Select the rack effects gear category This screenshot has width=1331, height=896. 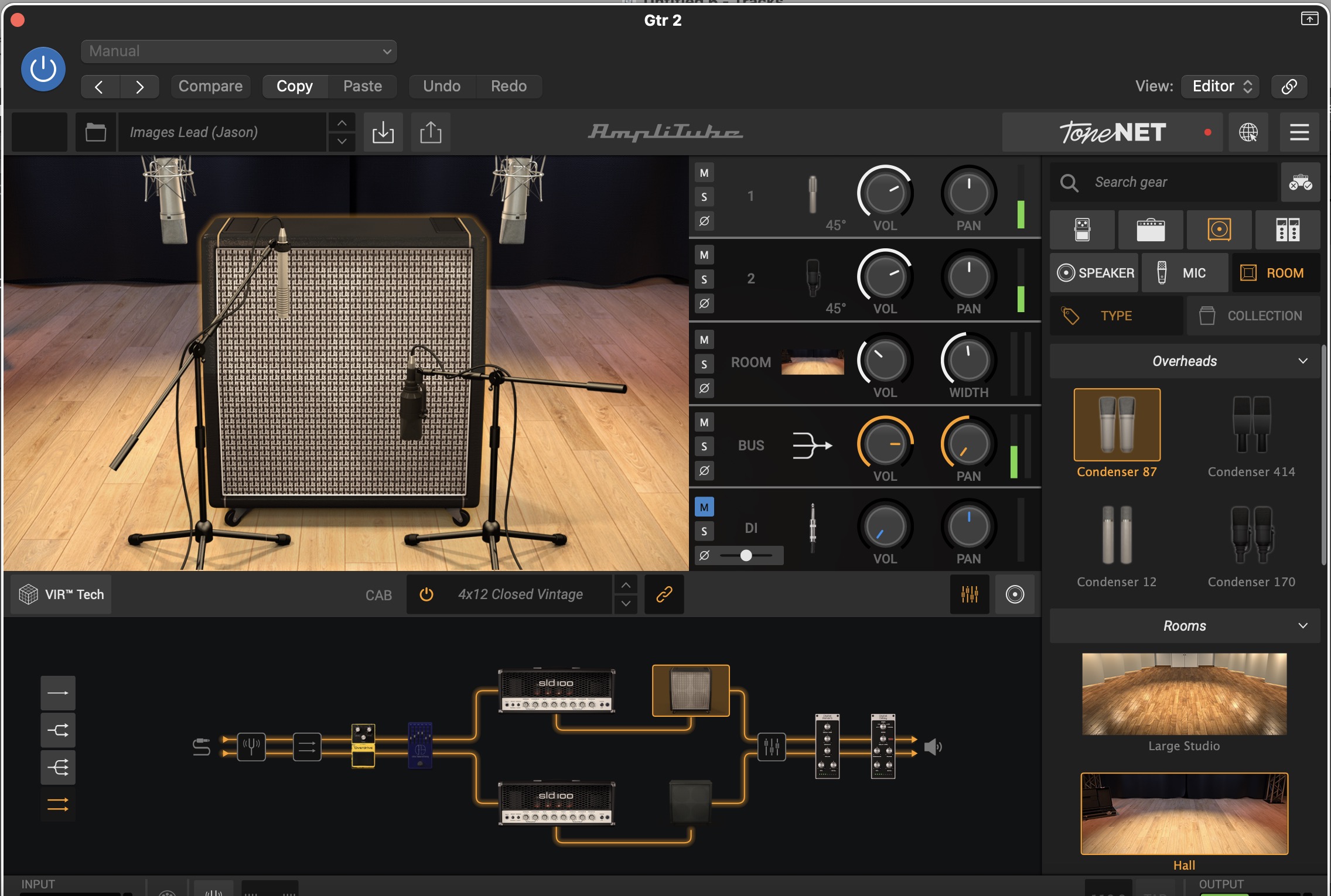[x=1288, y=230]
